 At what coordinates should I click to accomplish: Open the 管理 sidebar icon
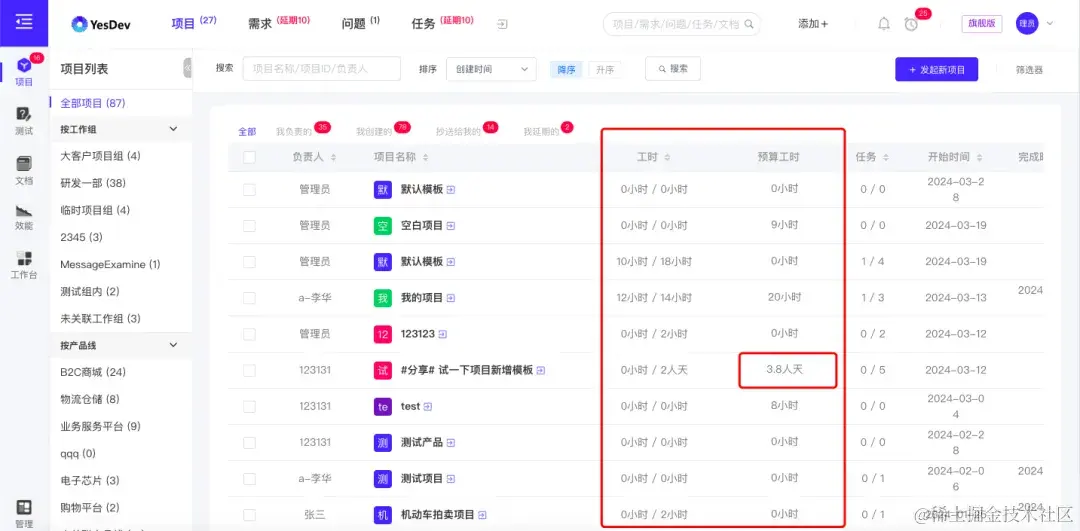tap(24, 513)
